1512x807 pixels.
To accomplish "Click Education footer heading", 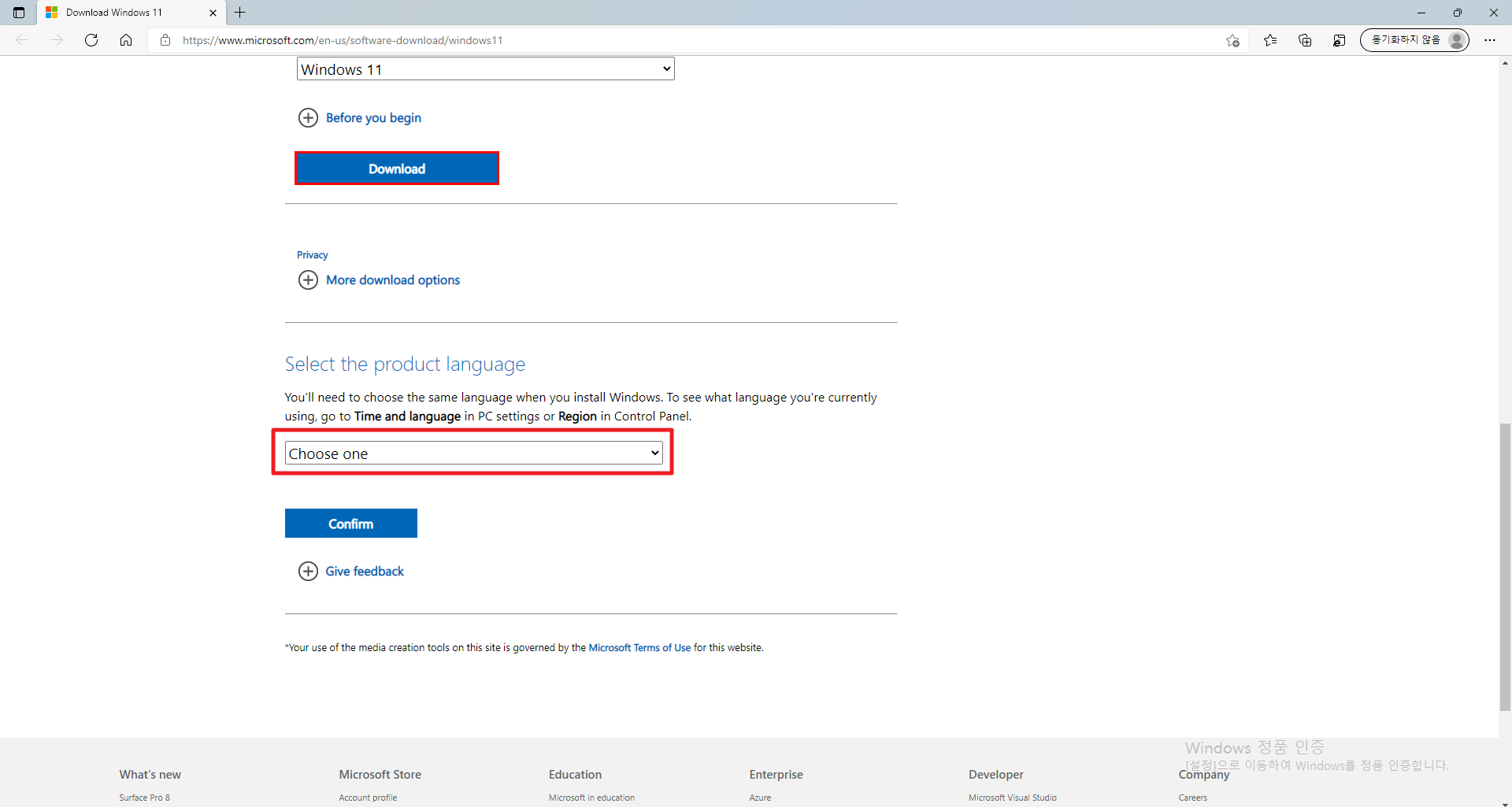I will (x=575, y=775).
